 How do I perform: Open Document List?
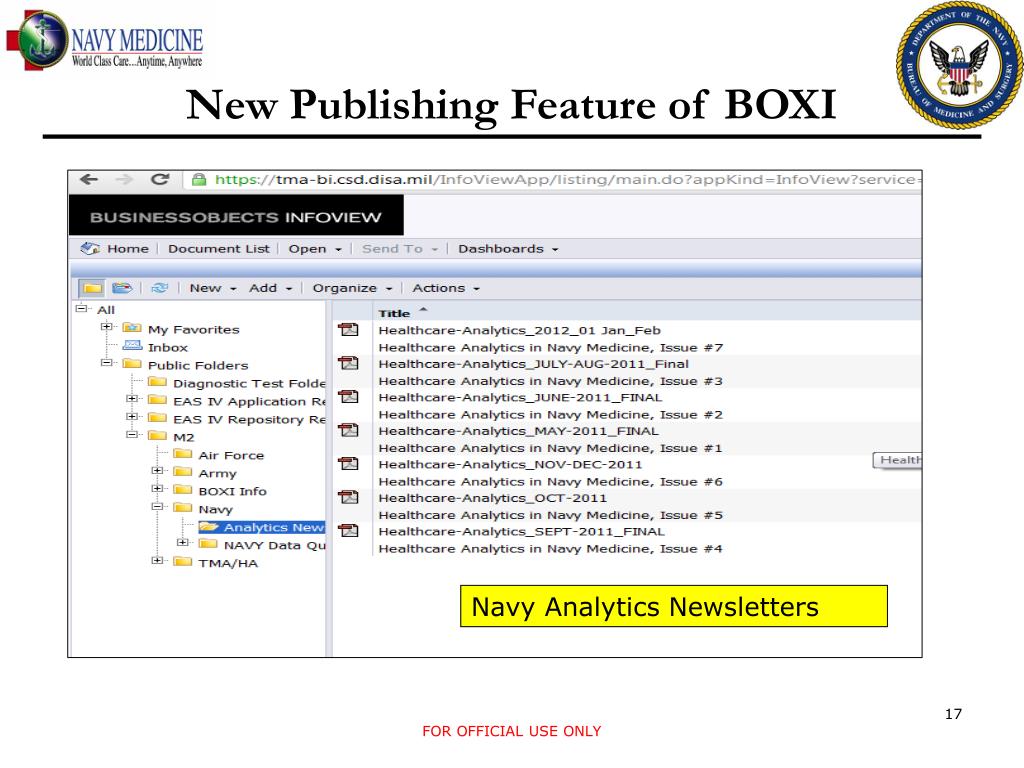[x=219, y=249]
